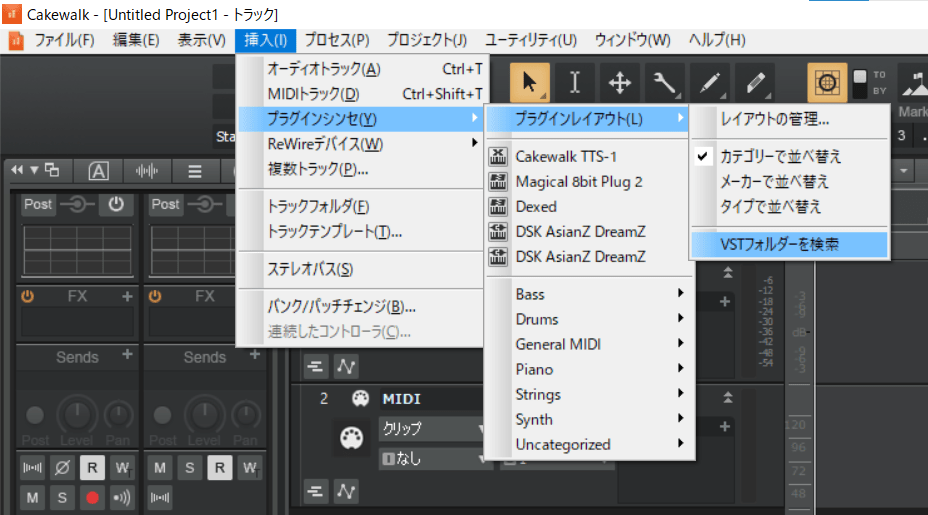This screenshot has width=928, height=515.
Task: Adjust first strip send Pan knob
Action: point(118,416)
